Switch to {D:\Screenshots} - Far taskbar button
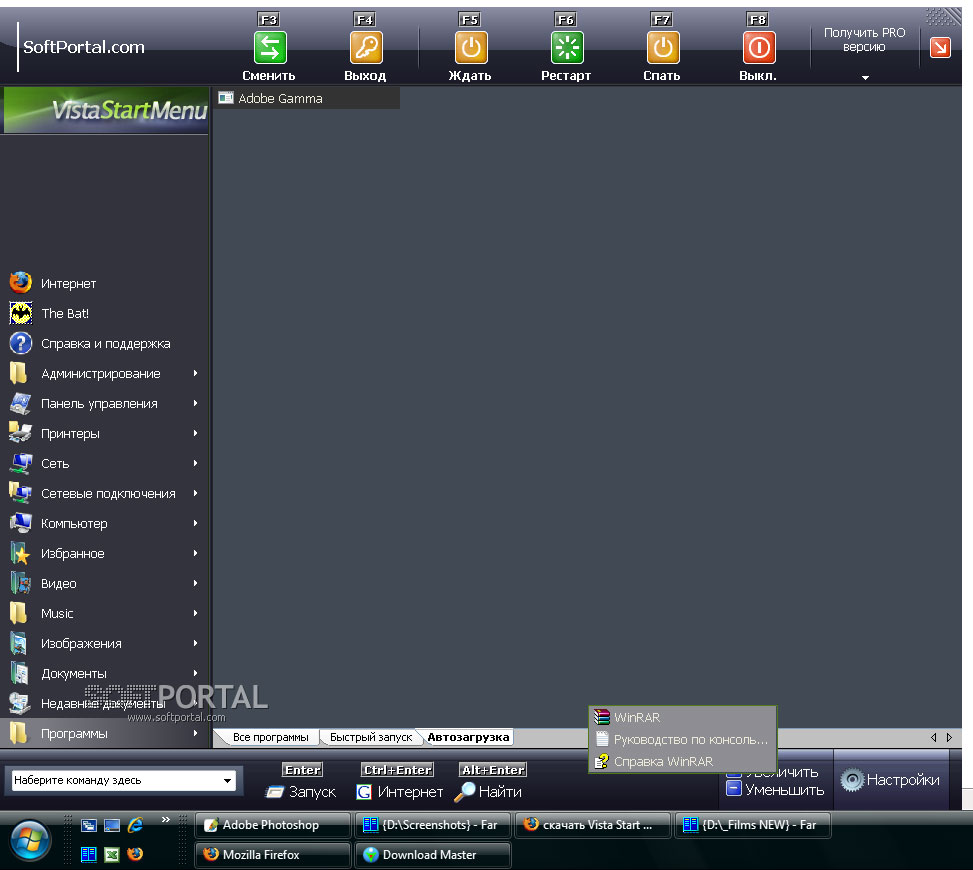Viewport: 973px width, 870px height. click(433, 825)
